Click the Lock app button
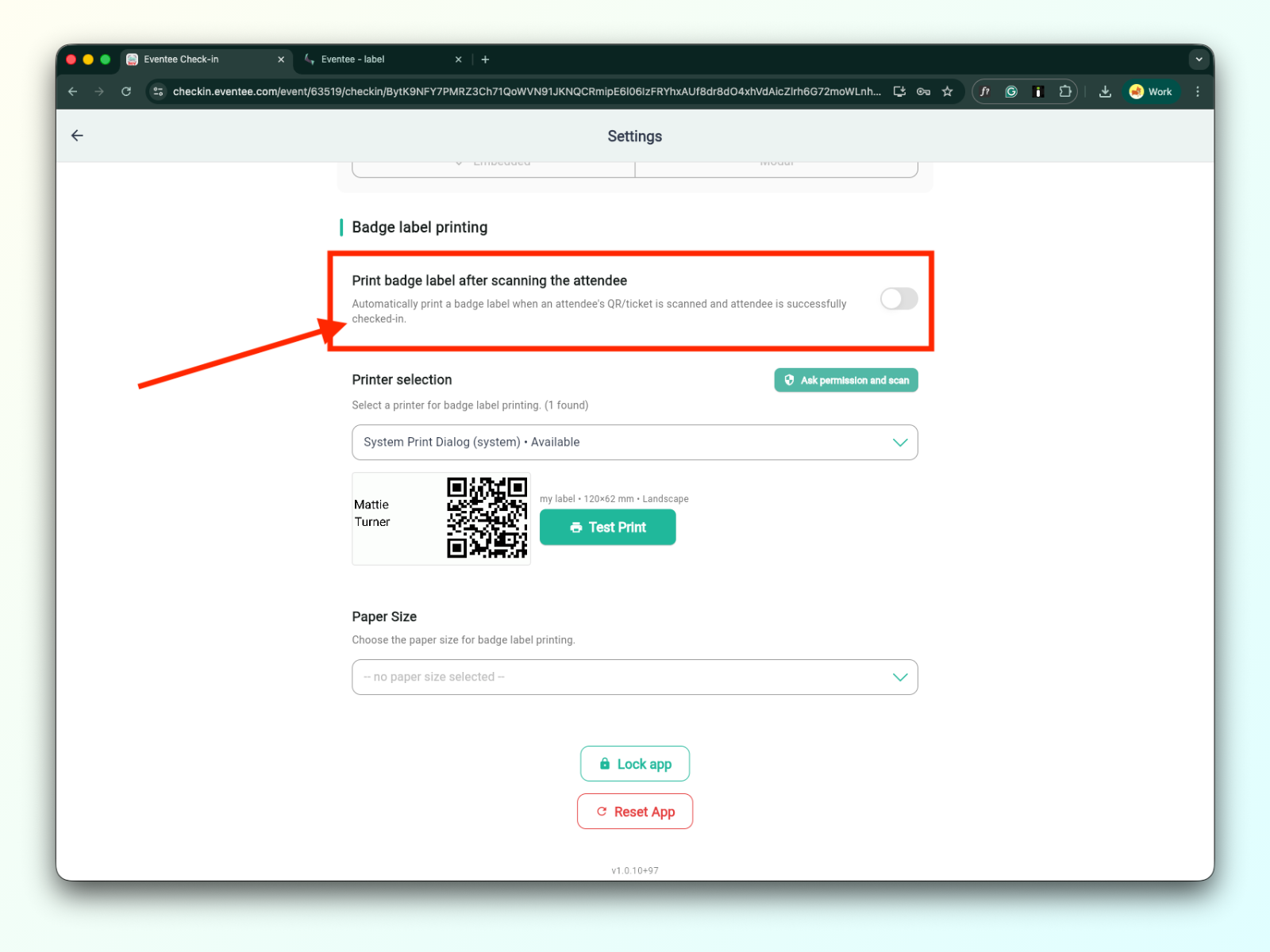Screen dimensions: 1270x952 coord(635,764)
